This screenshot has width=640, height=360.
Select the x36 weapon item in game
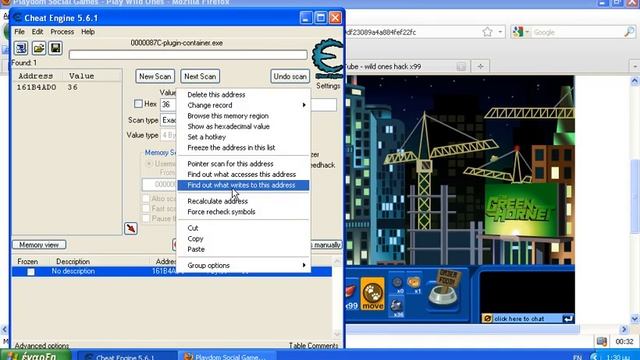pyautogui.click(x=397, y=307)
